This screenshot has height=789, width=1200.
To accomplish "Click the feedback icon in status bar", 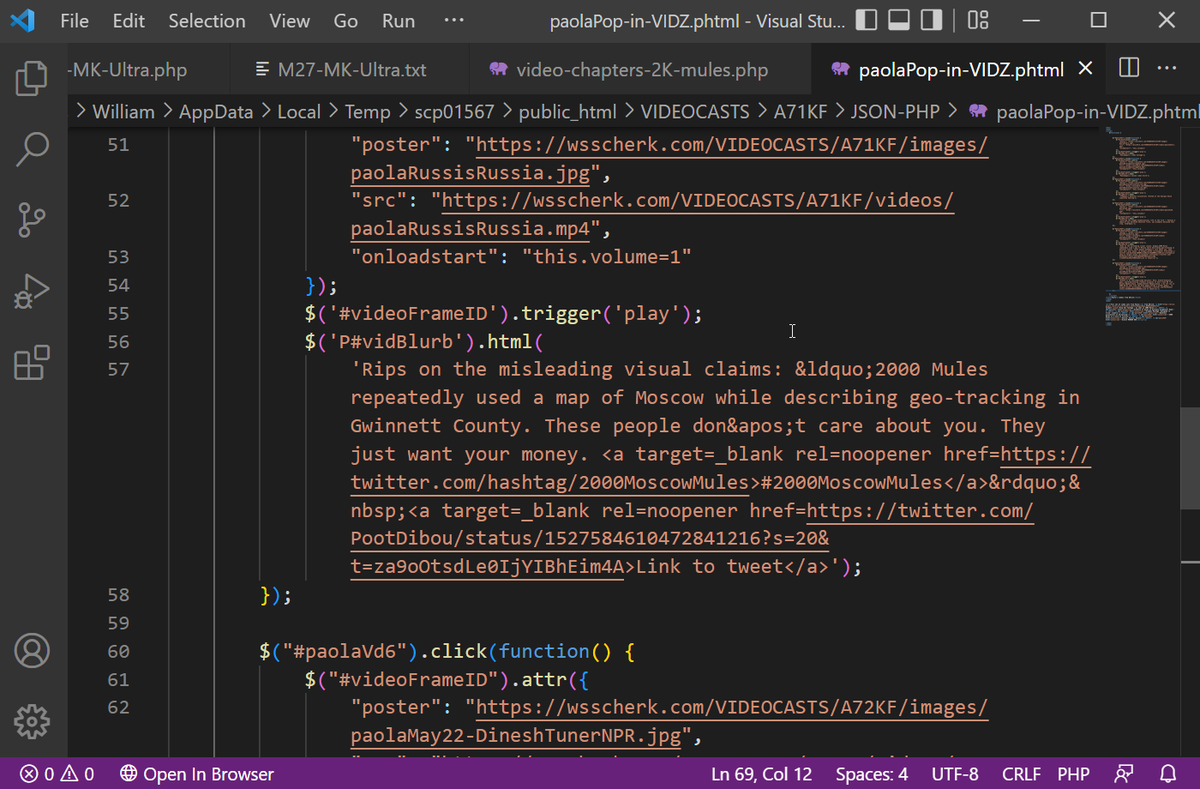I will pos(1125,774).
